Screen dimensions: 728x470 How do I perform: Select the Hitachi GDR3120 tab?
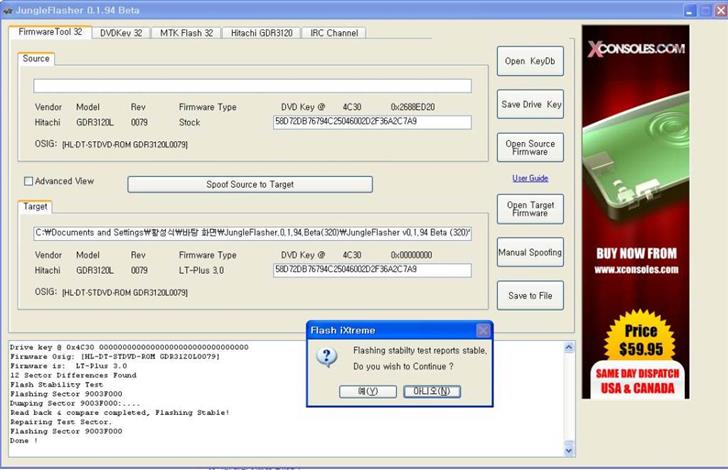[x=261, y=33]
